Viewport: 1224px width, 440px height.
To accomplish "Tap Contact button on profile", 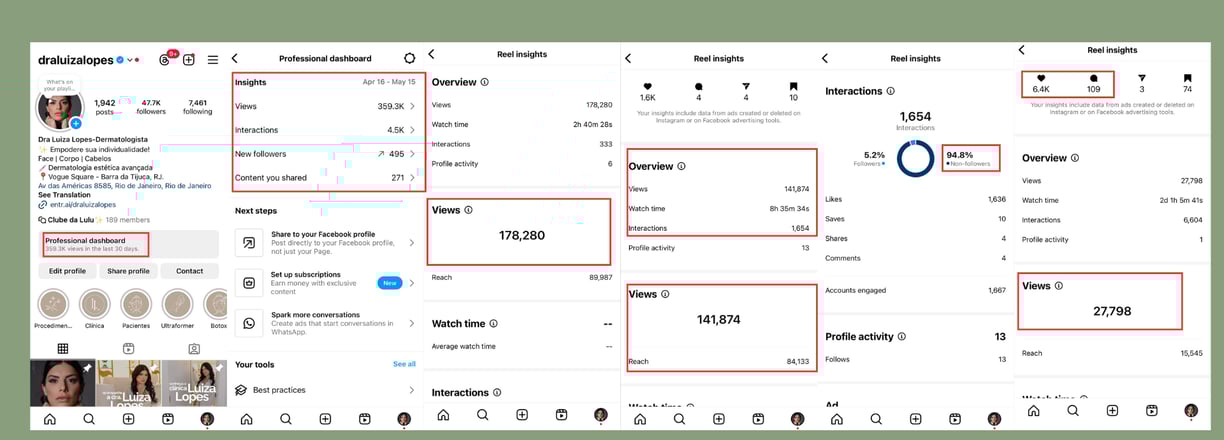I will (x=189, y=271).
